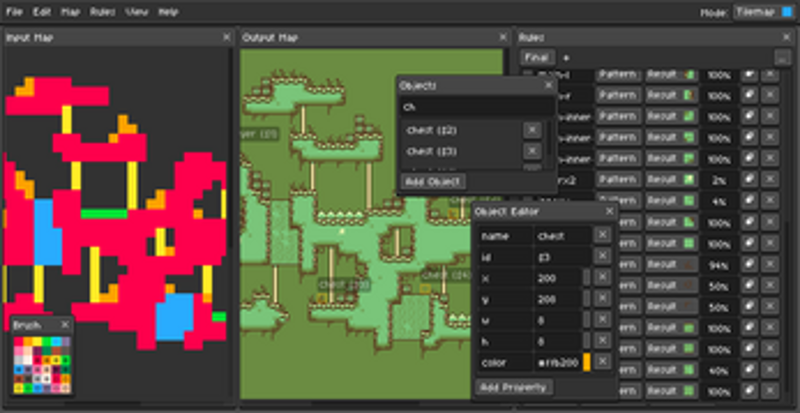Select the Final tab in Rules panel

[537, 57]
